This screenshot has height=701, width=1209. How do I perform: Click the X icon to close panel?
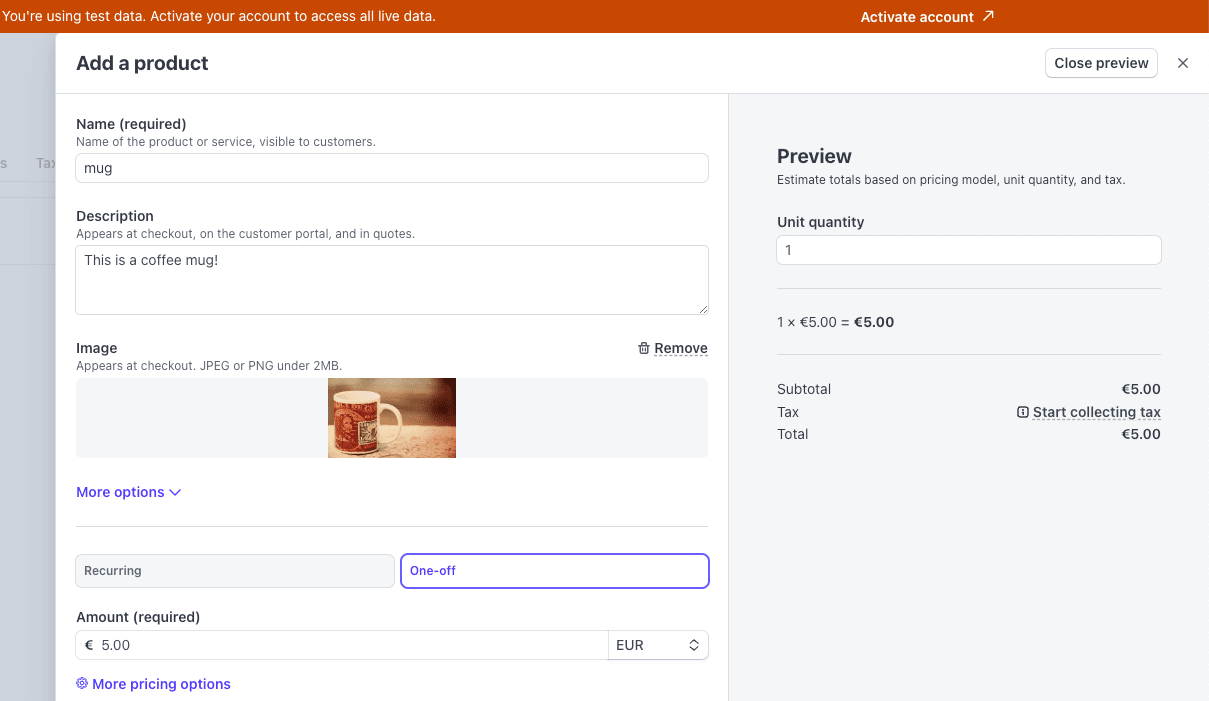click(x=1183, y=63)
